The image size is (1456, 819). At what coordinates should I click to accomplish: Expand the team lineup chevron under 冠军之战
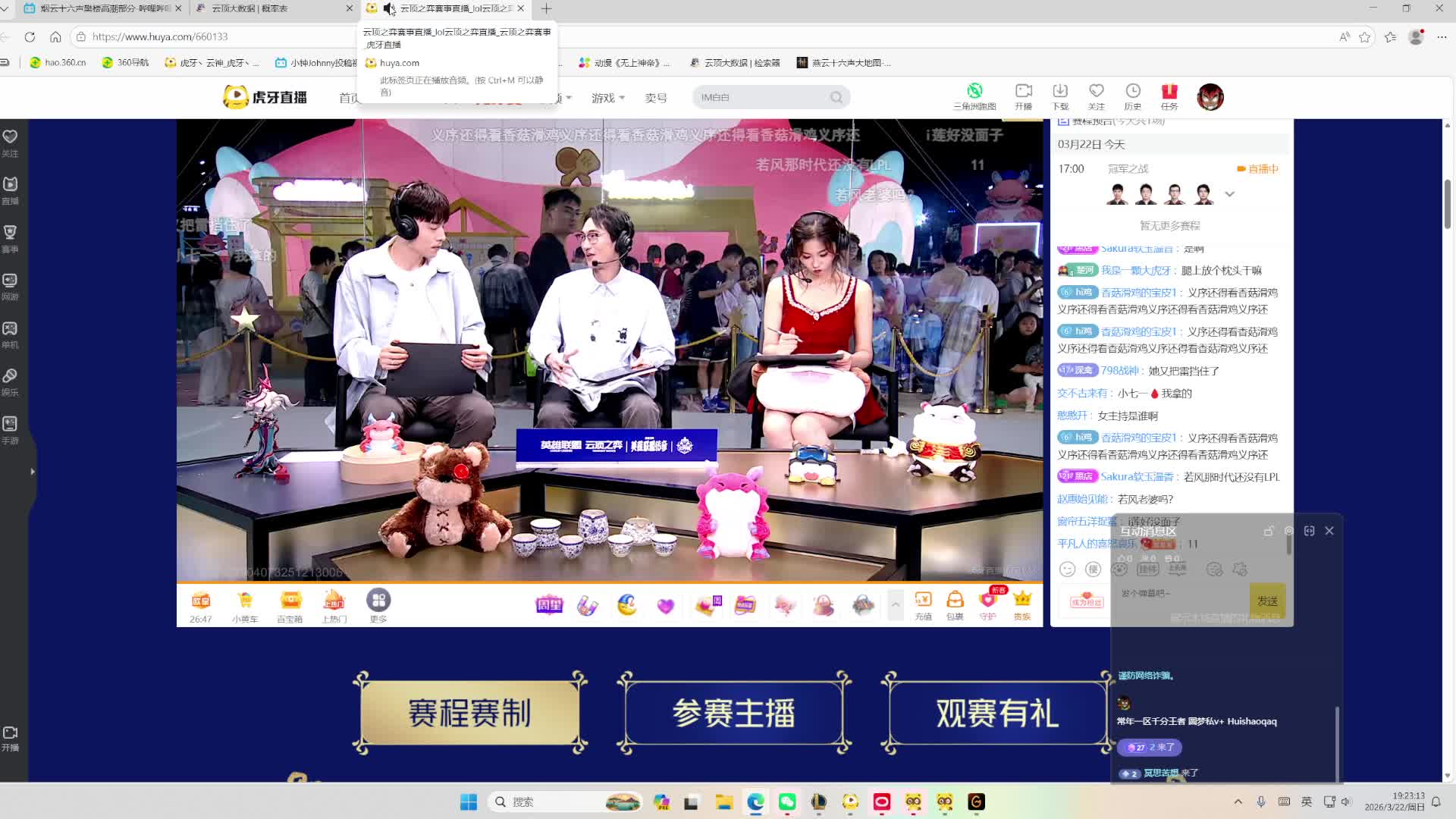[1229, 194]
